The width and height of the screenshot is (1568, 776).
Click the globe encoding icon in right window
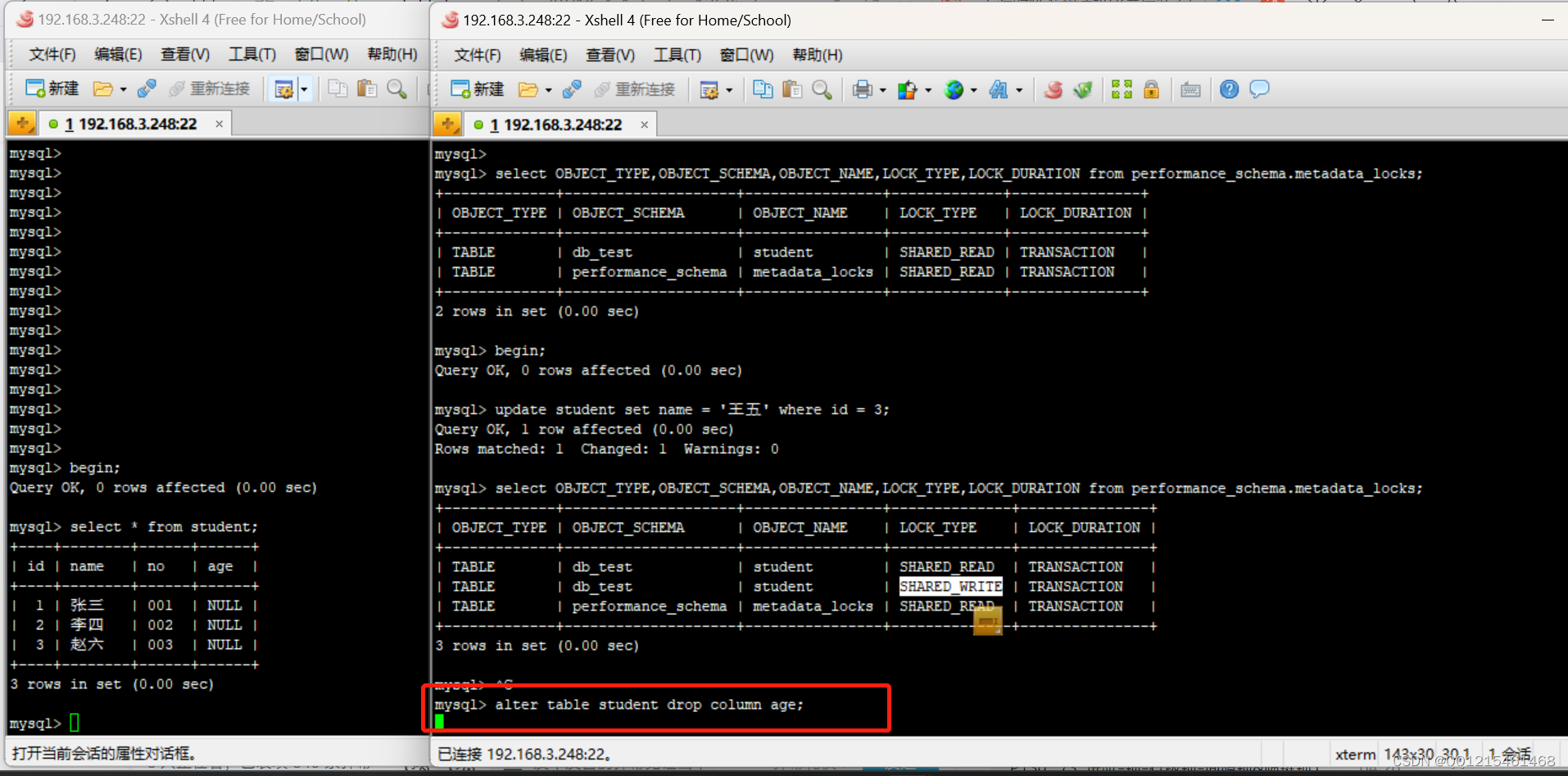954,89
